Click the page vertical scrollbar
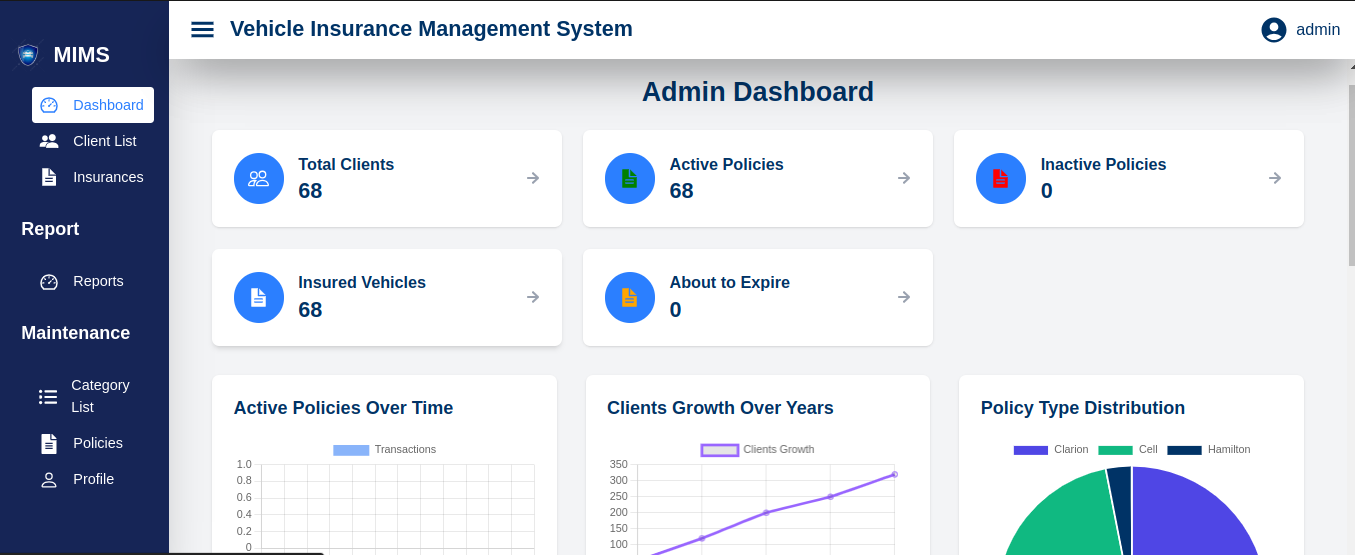The image size is (1355, 555). [1351, 170]
